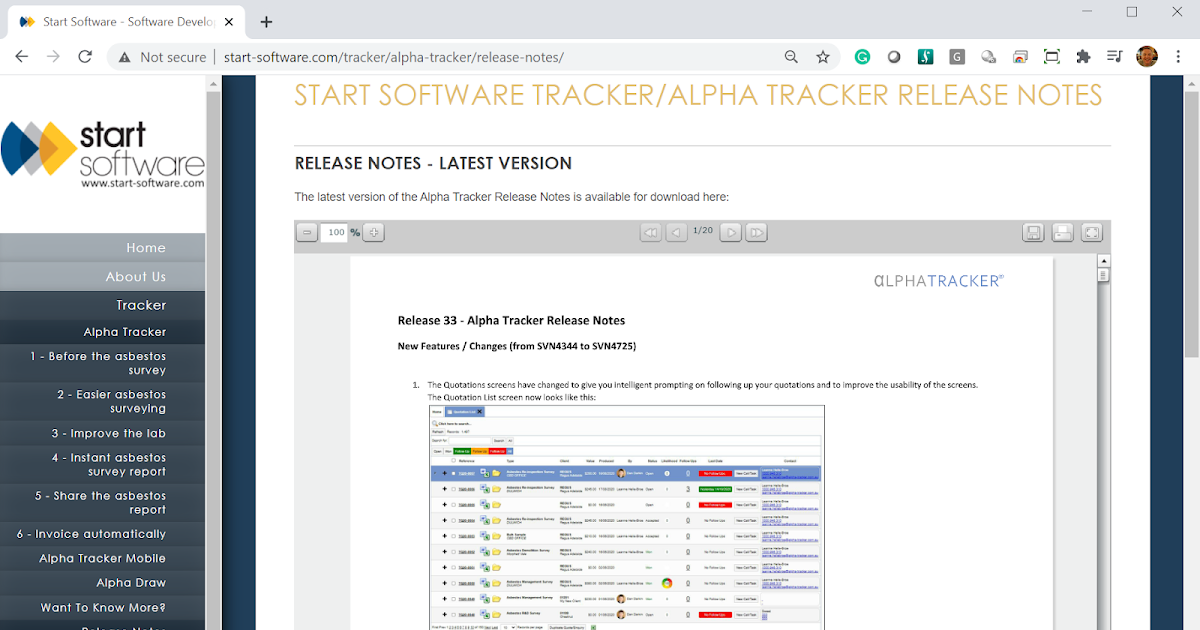Open the Chrome profile avatar menu
Image resolution: width=1200 pixels, height=630 pixels.
click(x=1146, y=56)
